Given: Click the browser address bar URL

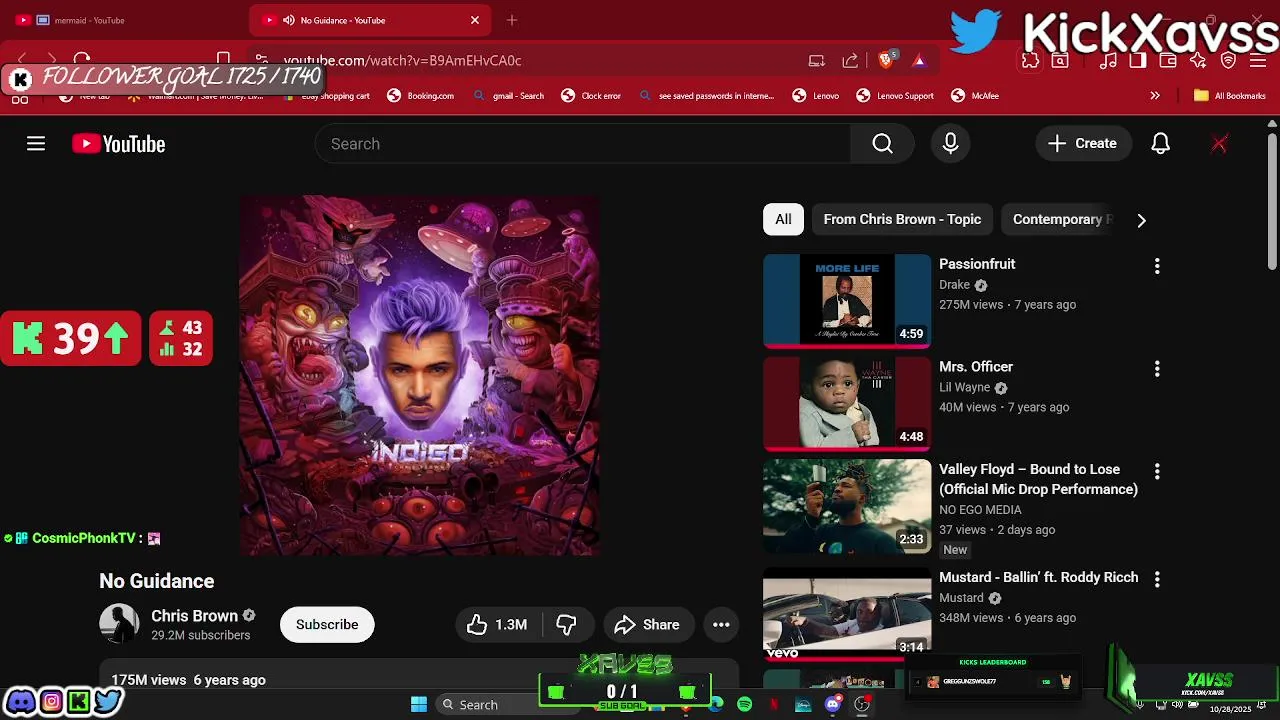Looking at the screenshot, I should click(x=402, y=60).
